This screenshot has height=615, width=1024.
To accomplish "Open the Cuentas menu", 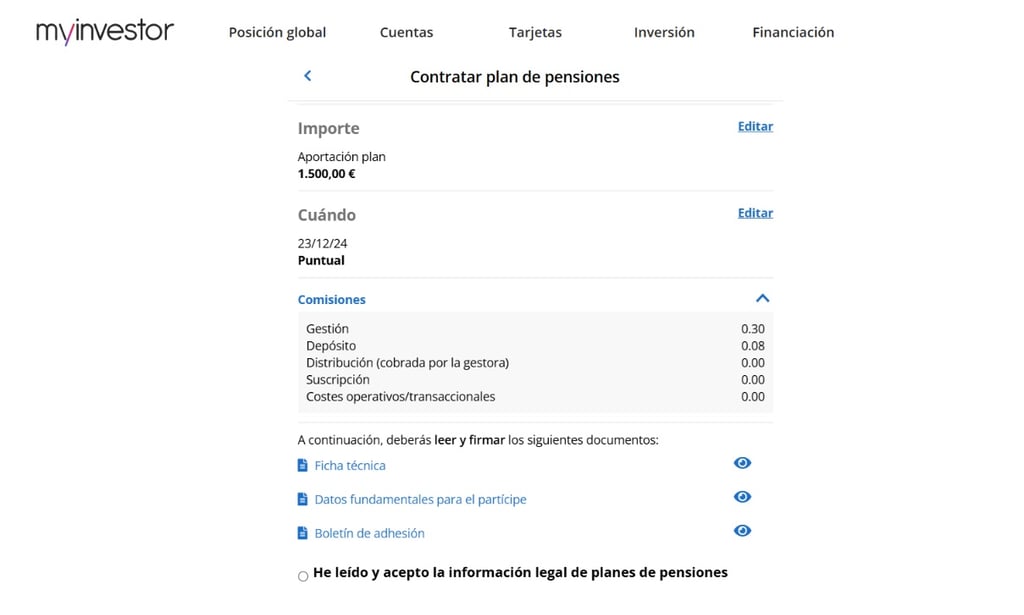I will pyautogui.click(x=406, y=32).
